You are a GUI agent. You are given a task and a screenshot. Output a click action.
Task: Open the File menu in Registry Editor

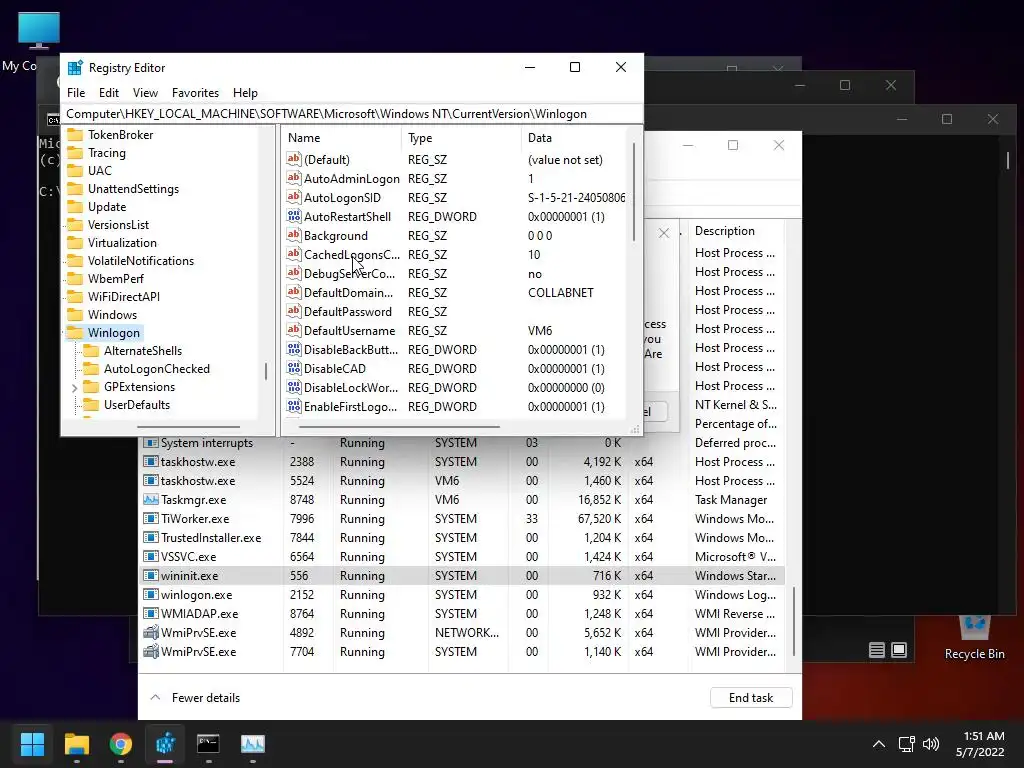tap(76, 93)
